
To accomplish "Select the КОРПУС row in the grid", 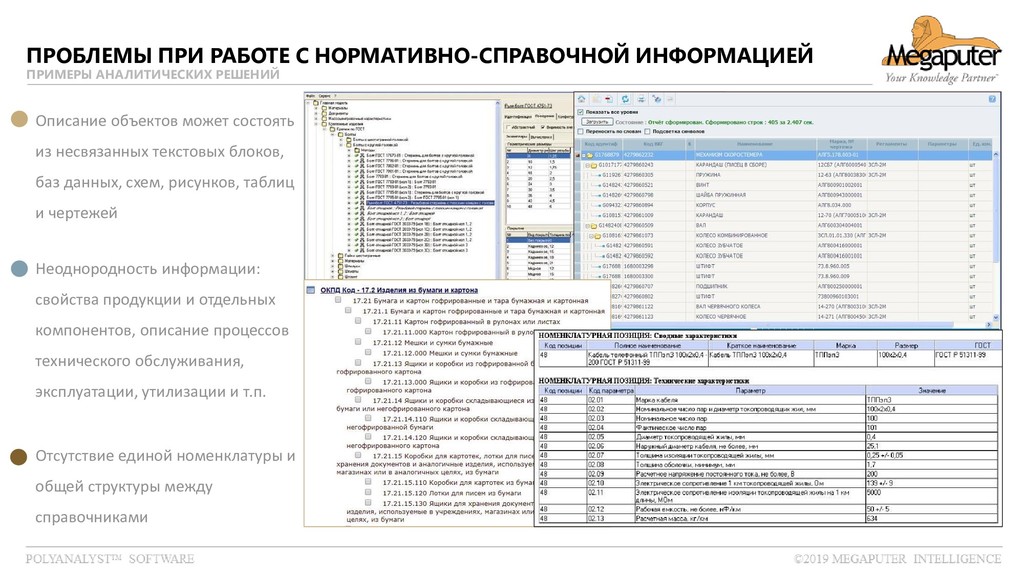I will pyautogui.click(x=784, y=205).
